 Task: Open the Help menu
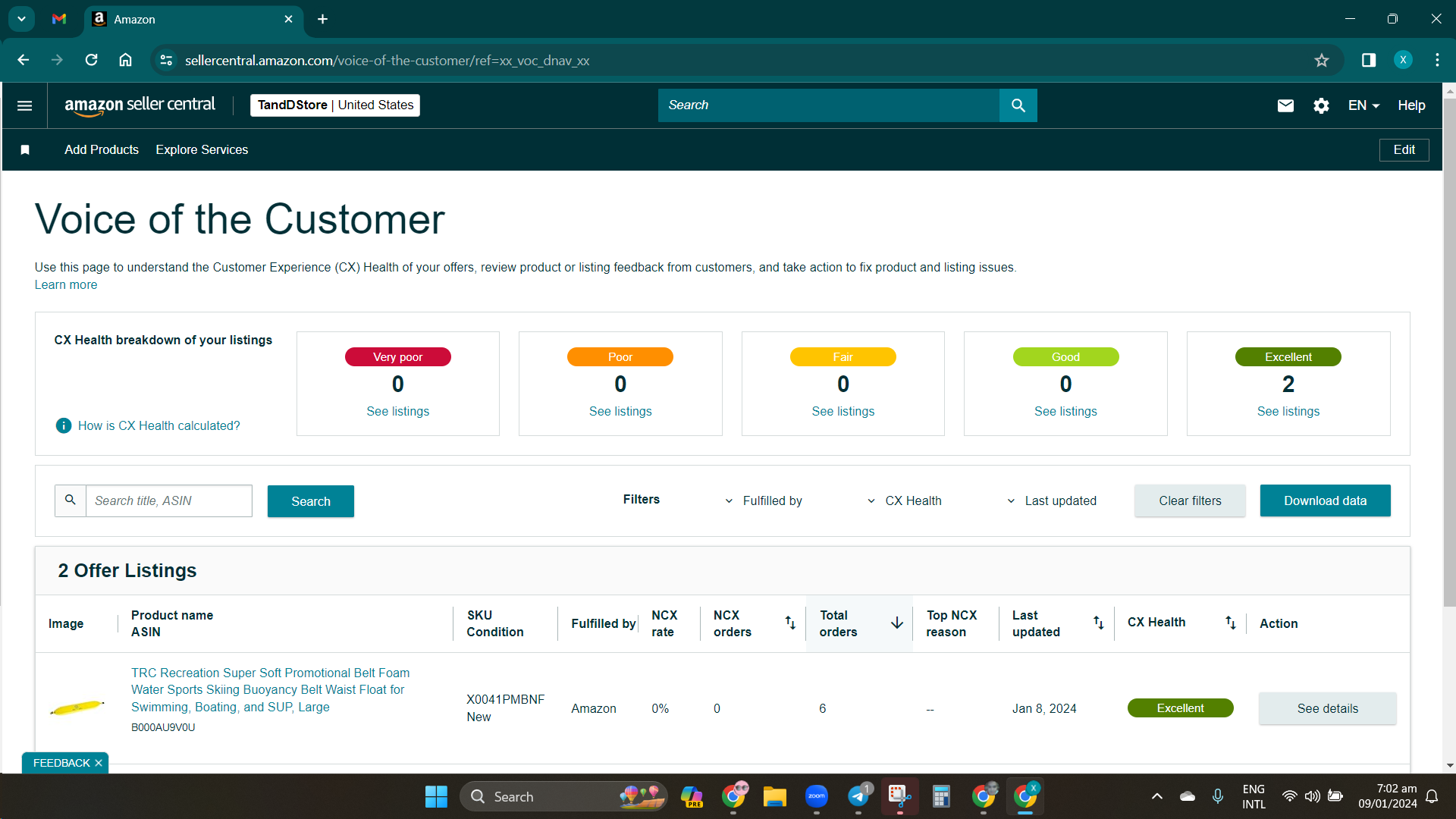(1411, 105)
